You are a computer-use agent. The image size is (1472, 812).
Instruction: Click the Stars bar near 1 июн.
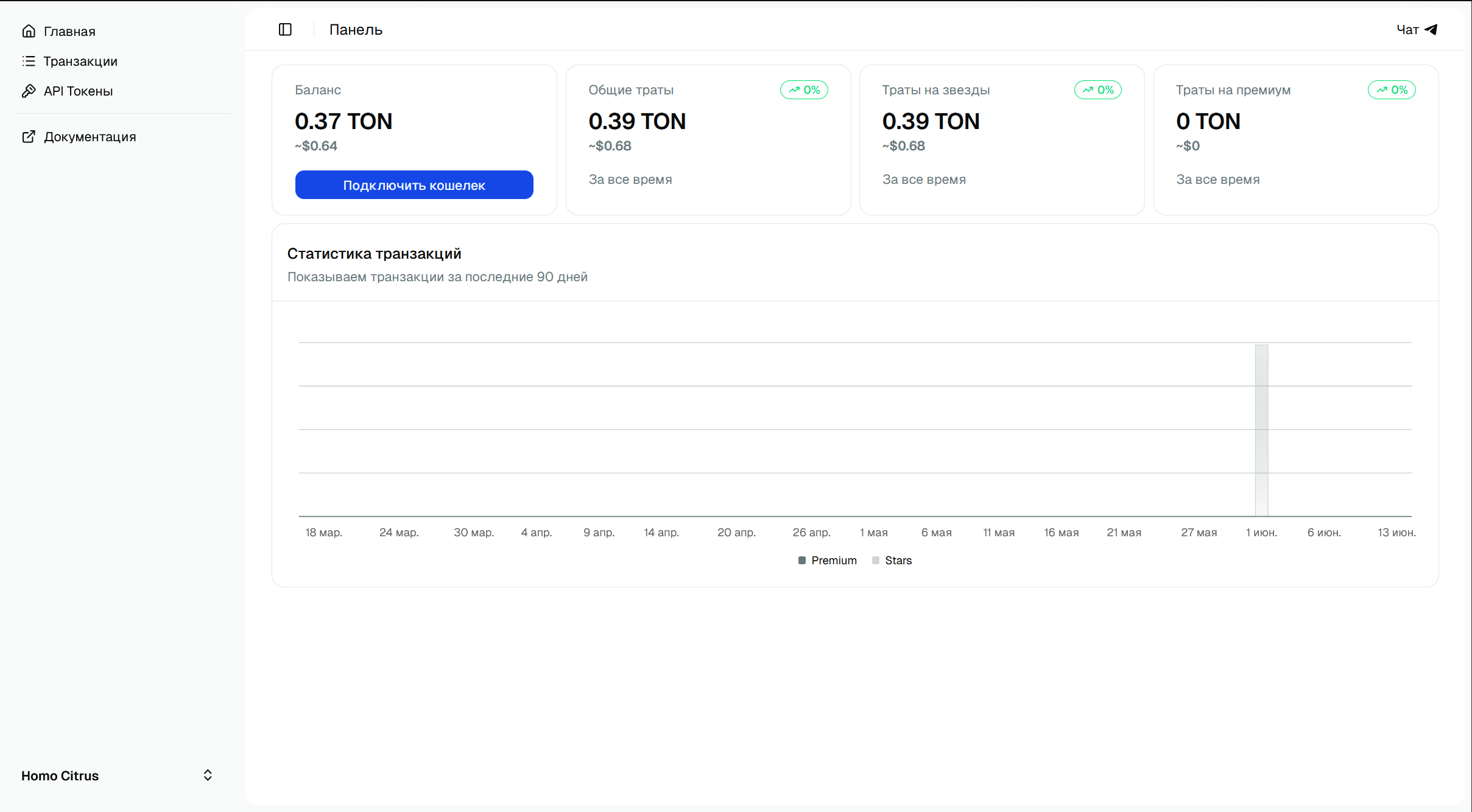(1262, 430)
